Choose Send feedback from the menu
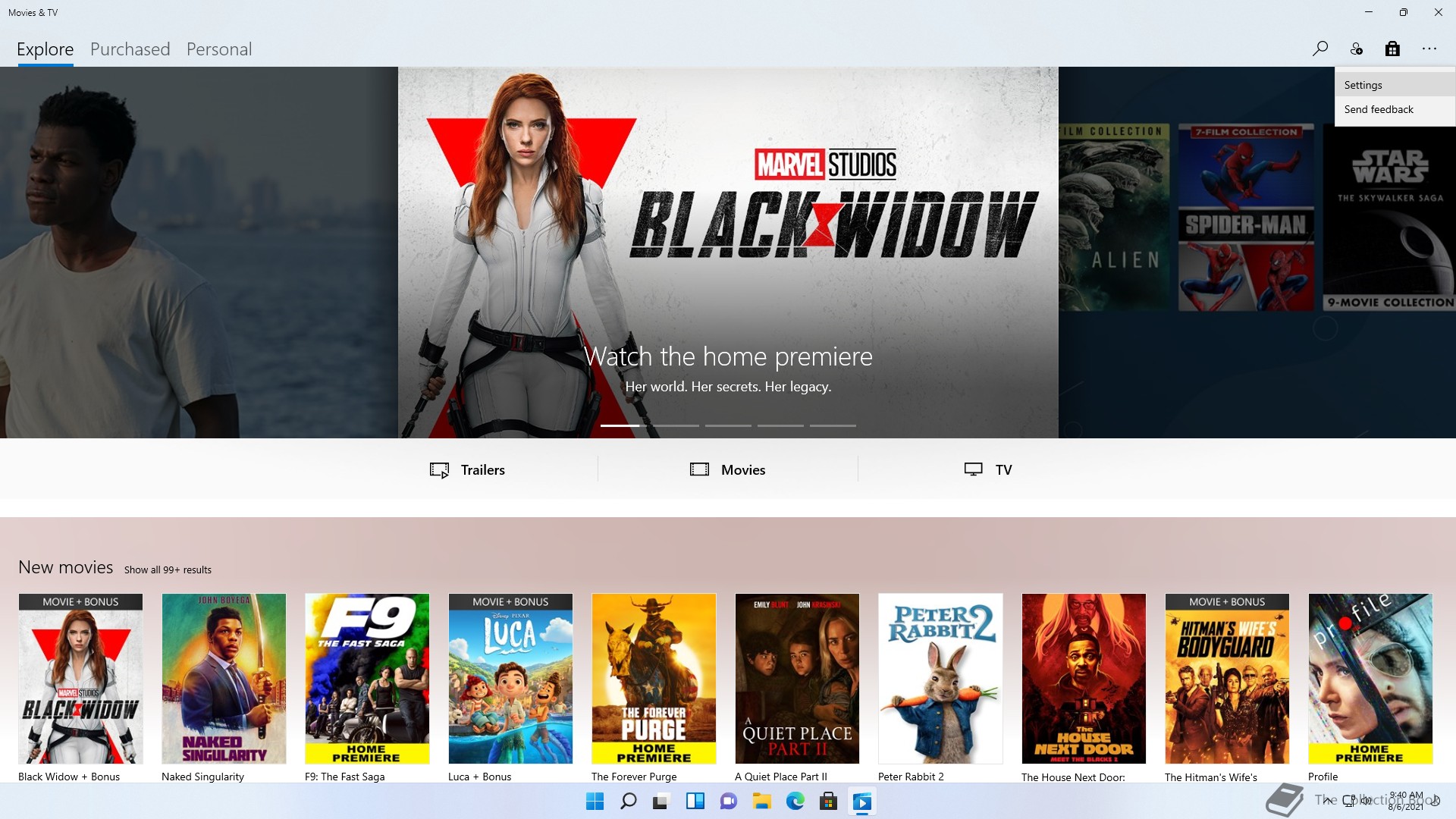The height and width of the screenshot is (819, 1456). (1395, 109)
